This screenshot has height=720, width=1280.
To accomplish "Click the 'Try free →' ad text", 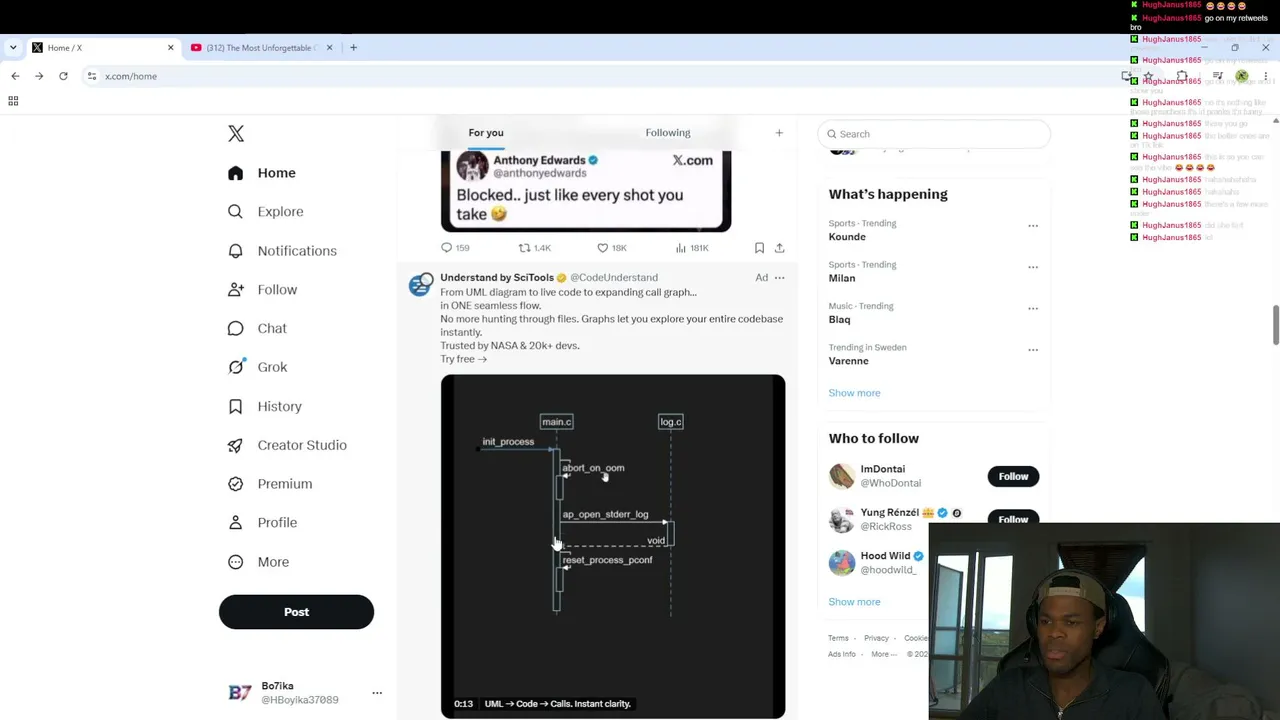I will click(x=463, y=359).
